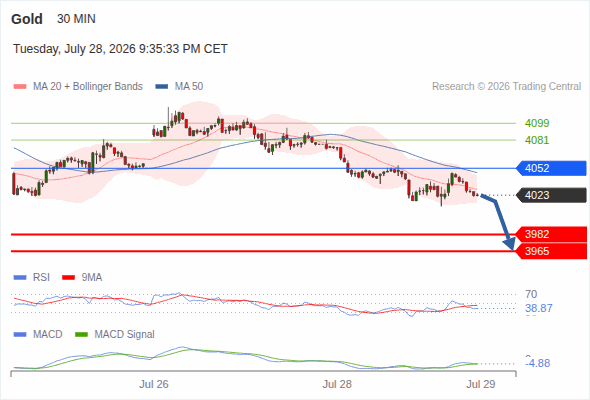Click the Jul 26 date axis marker
The height and width of the screenshot is (400, 590).
154,385
